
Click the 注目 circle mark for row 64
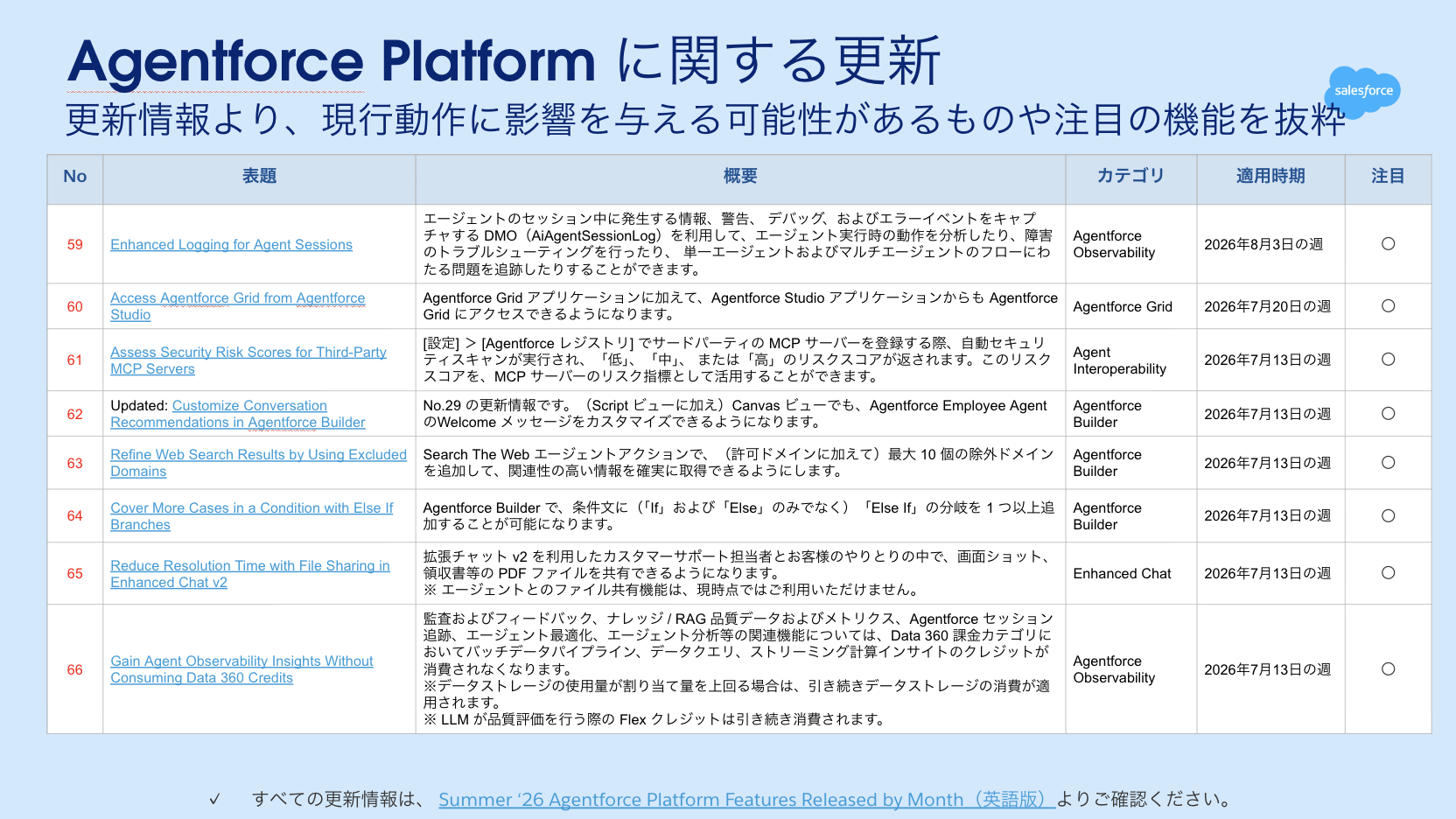pos(1388,516)
